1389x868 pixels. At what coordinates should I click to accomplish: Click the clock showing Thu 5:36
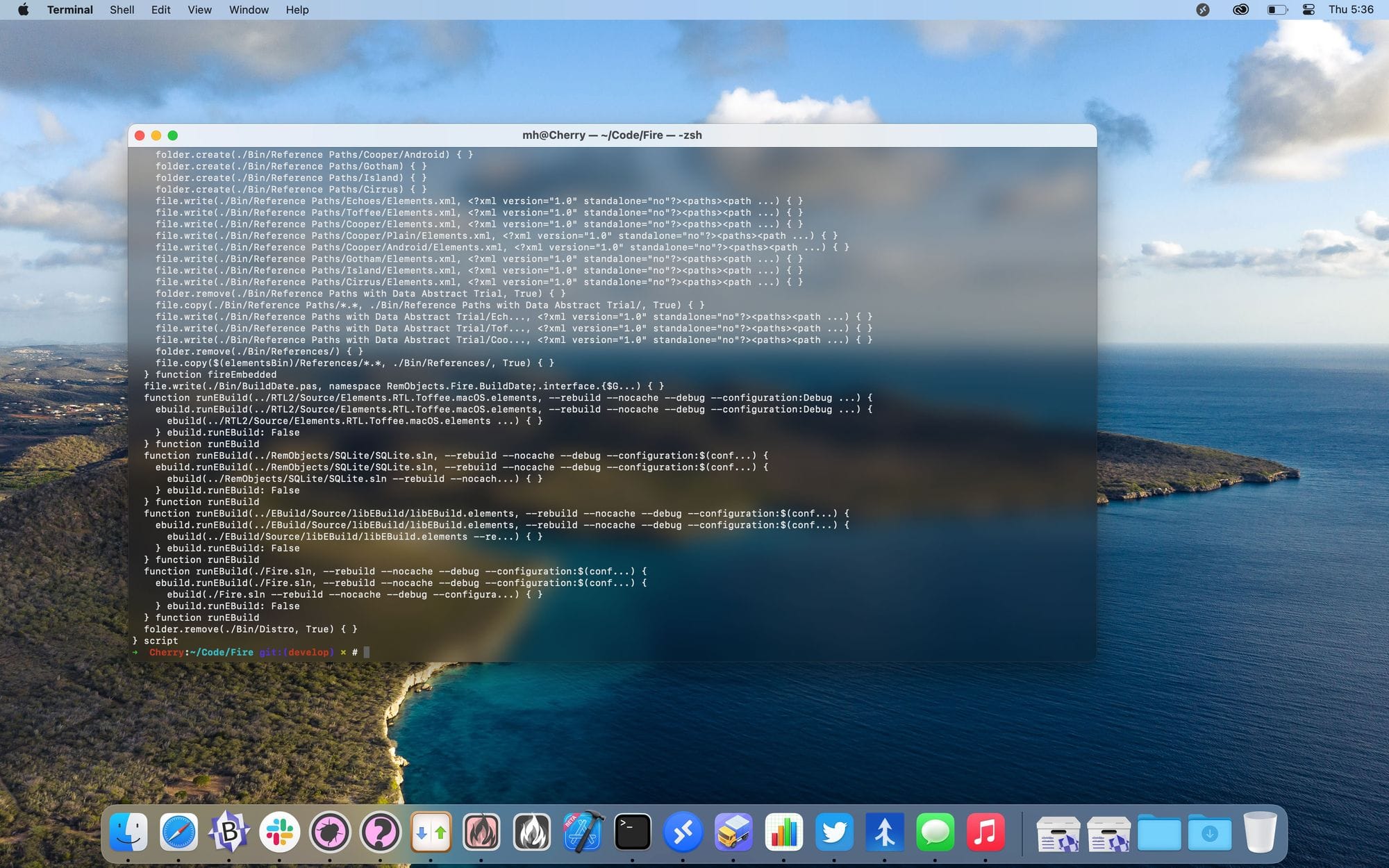click(1351, 10)
